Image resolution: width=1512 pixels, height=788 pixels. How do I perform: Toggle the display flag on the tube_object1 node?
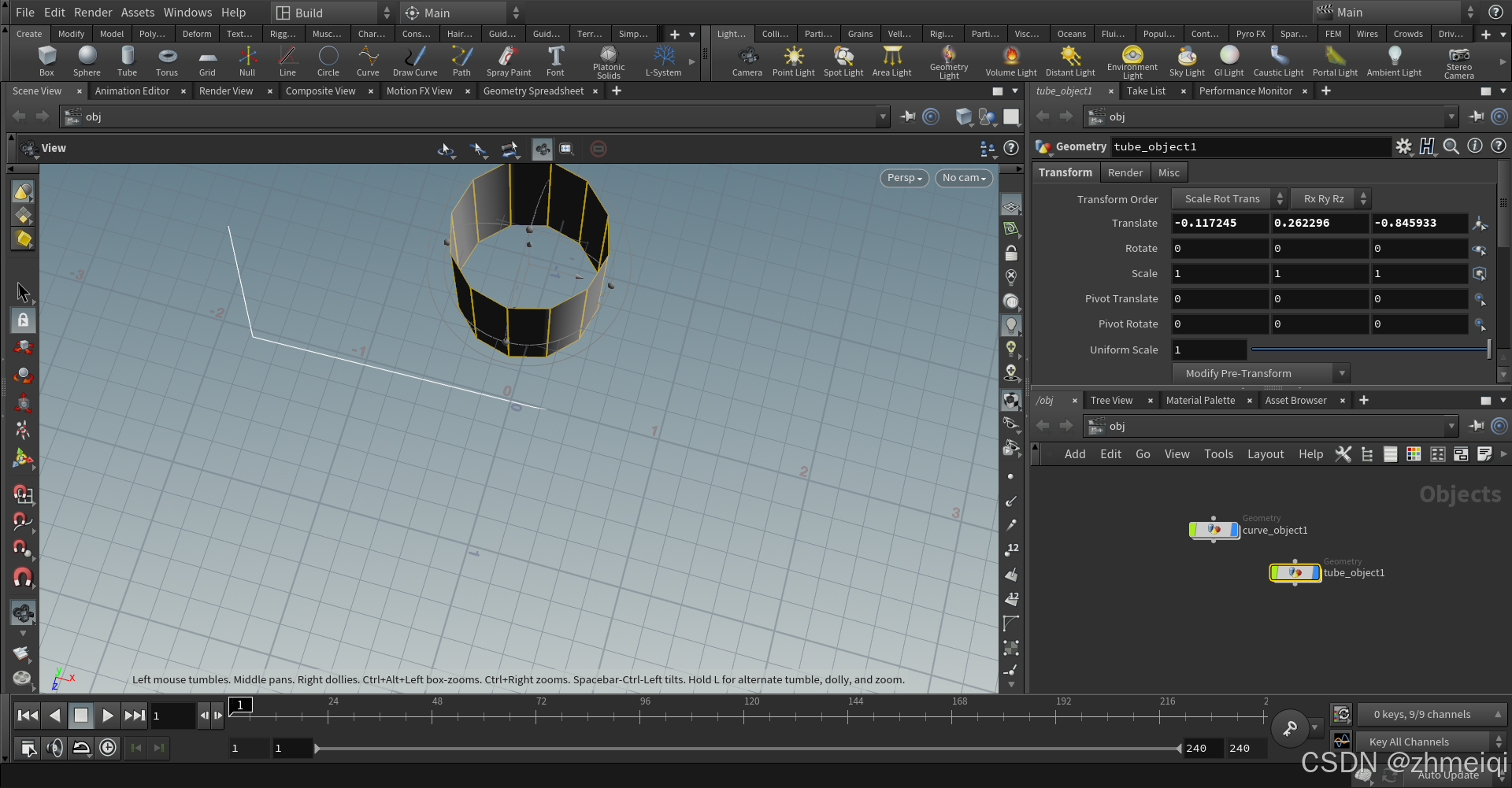click(1316, 572)
